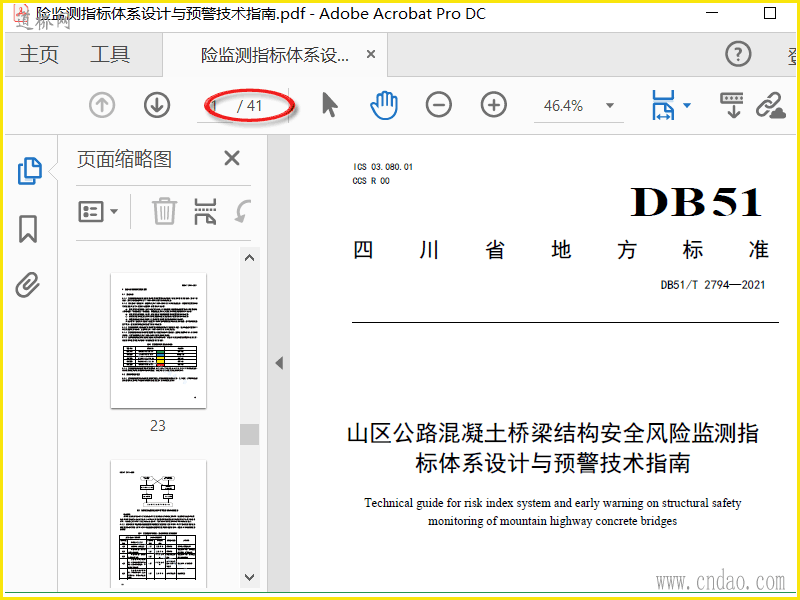This screenshot has height=600, width=800.
Task: Click the share link cloud icon
Action: point(770,106)
